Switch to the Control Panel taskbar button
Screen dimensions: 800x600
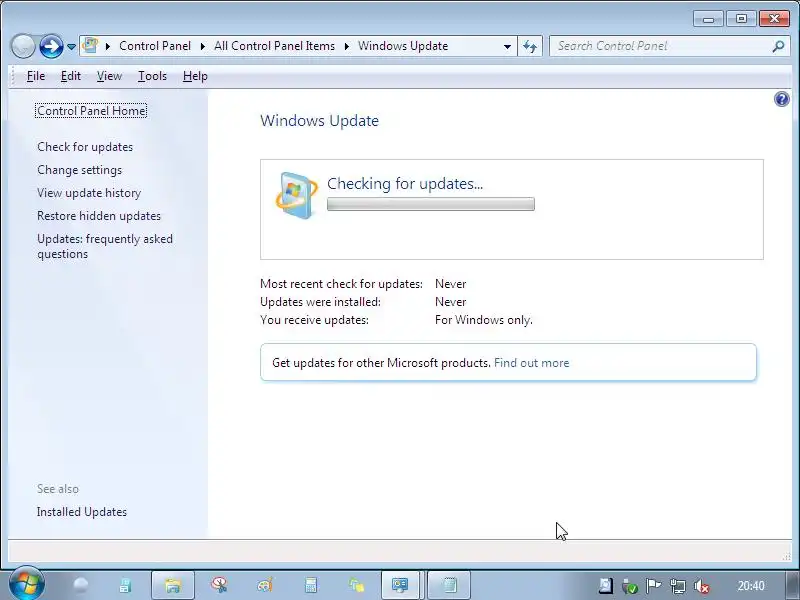[401, 585]
